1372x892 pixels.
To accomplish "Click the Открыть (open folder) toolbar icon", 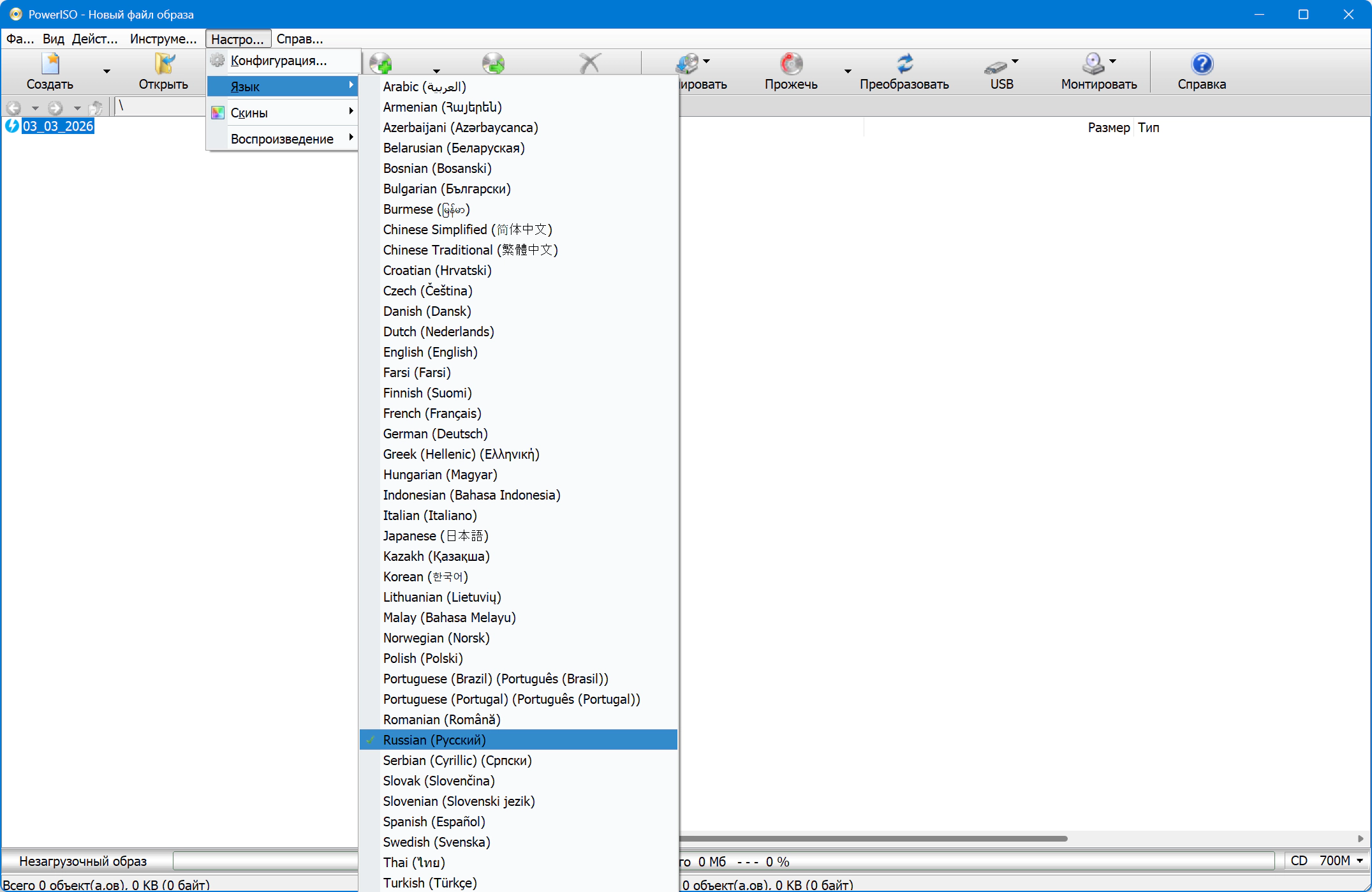I will coord(164,64).
